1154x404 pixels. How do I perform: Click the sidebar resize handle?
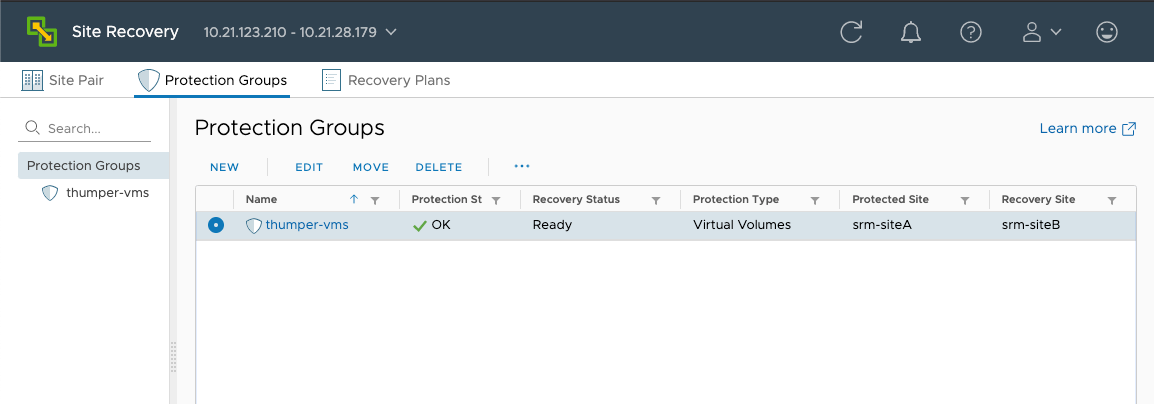click(174, 357)
